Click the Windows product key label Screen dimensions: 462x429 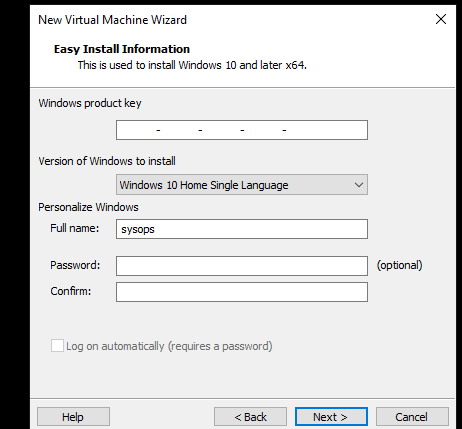tap(90, 103)
